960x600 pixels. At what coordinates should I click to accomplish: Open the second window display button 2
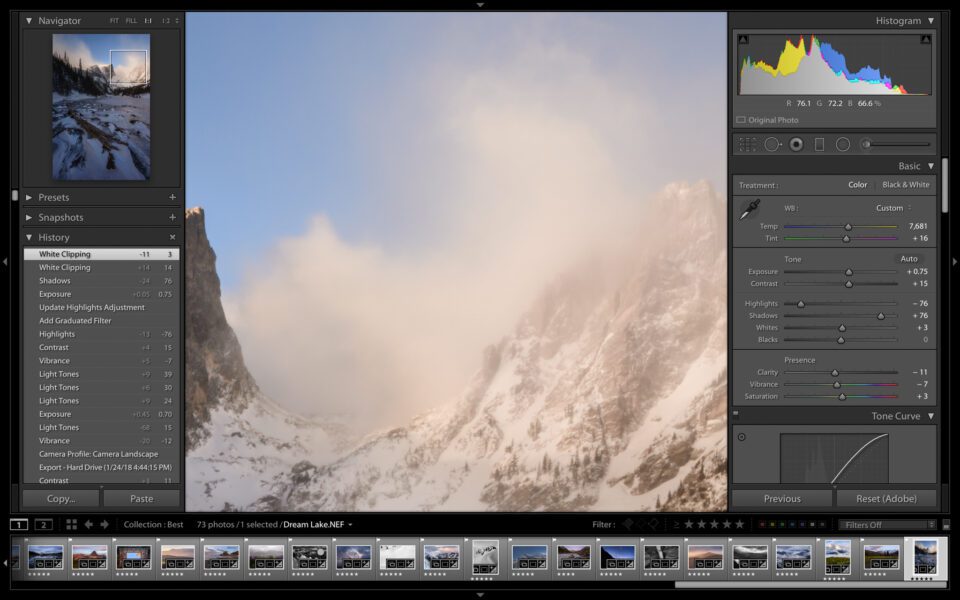point(43,525)
